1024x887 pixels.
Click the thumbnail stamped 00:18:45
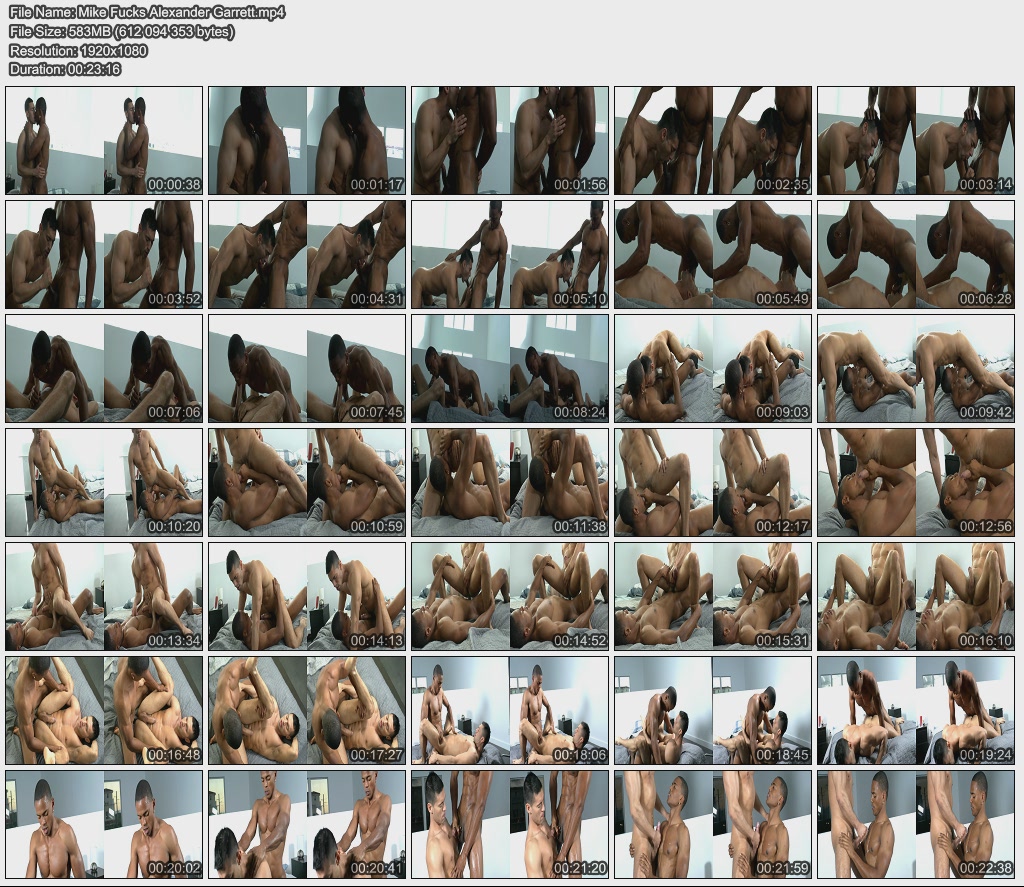(713, 710)
